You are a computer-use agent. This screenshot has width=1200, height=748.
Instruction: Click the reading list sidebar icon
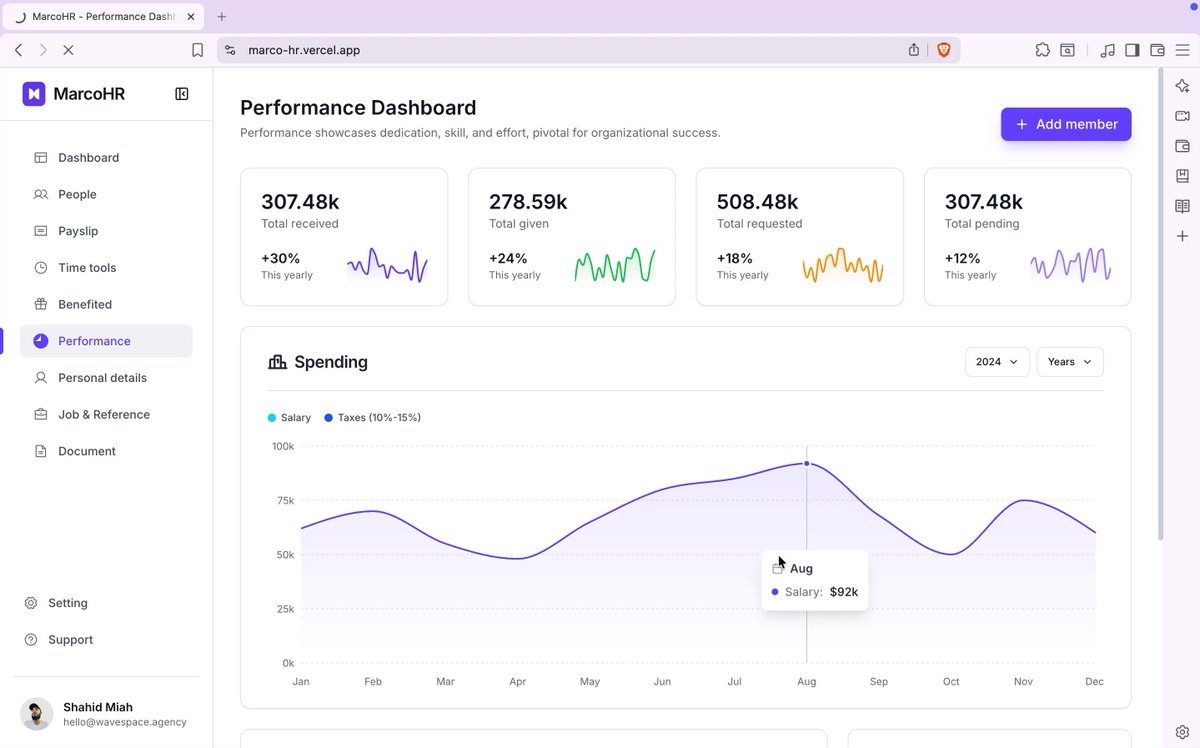(x=1182, y=206)
